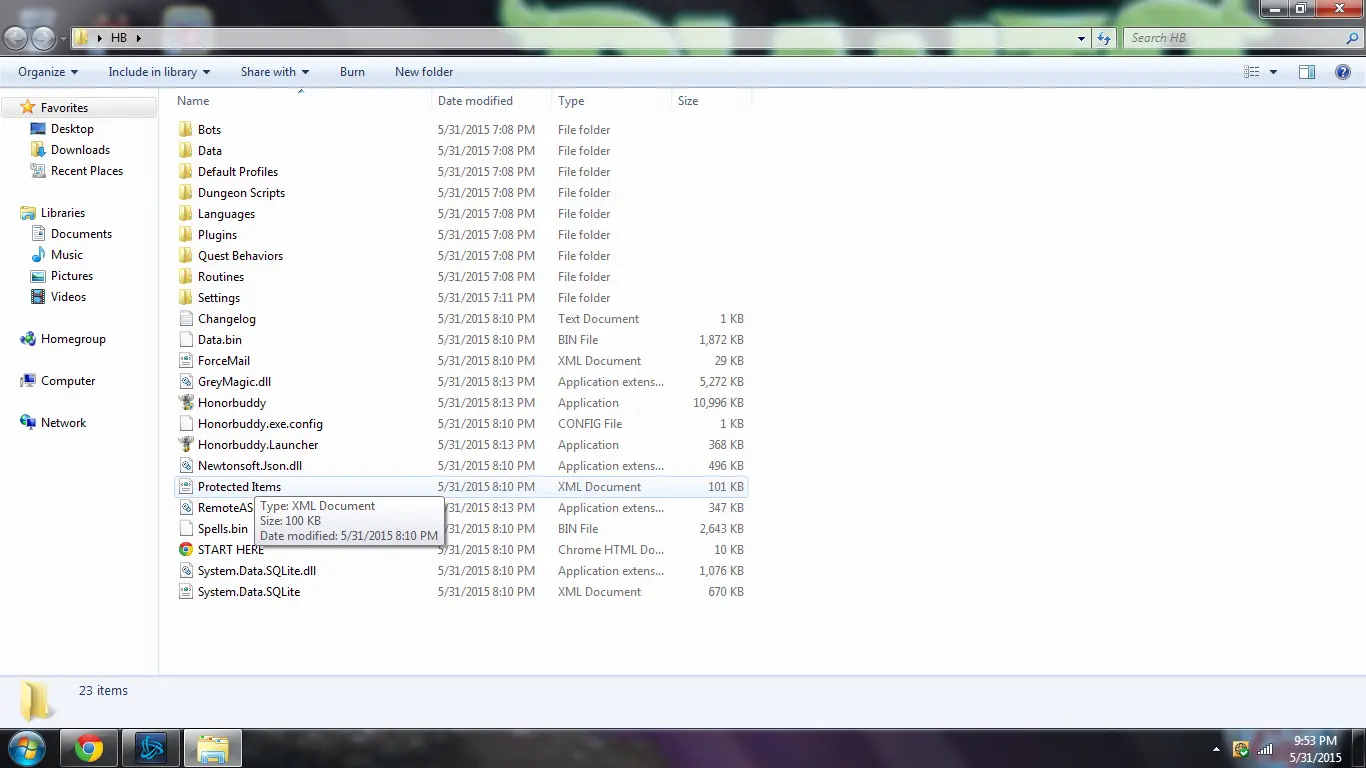1366x768 pixels.
Task: Click the Spells.bin file icon
Action: (x=185, y=529)
